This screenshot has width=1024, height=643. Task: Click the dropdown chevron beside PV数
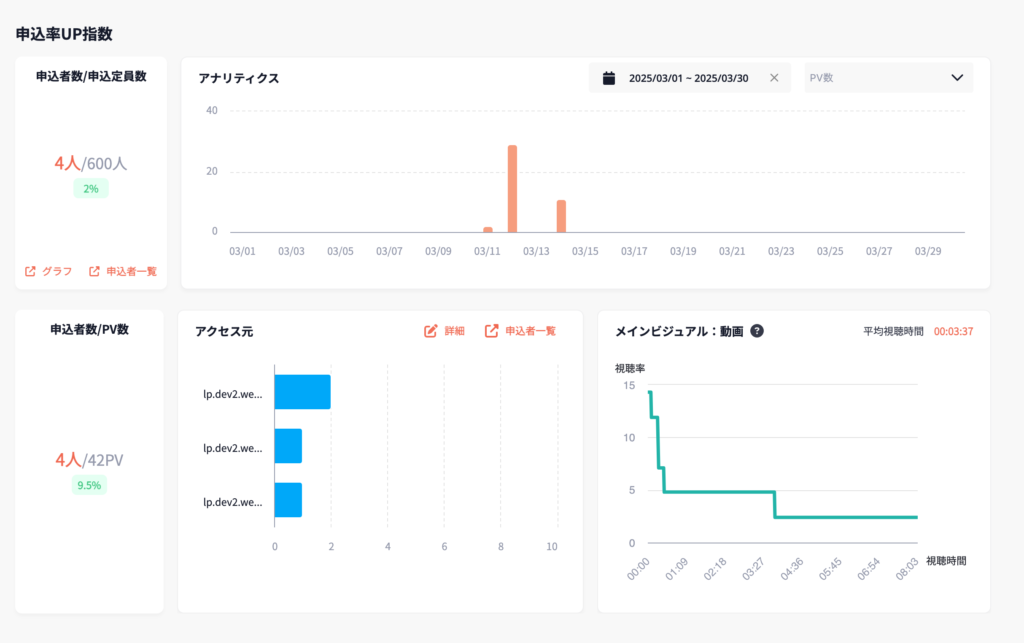(x=957, y=78)
